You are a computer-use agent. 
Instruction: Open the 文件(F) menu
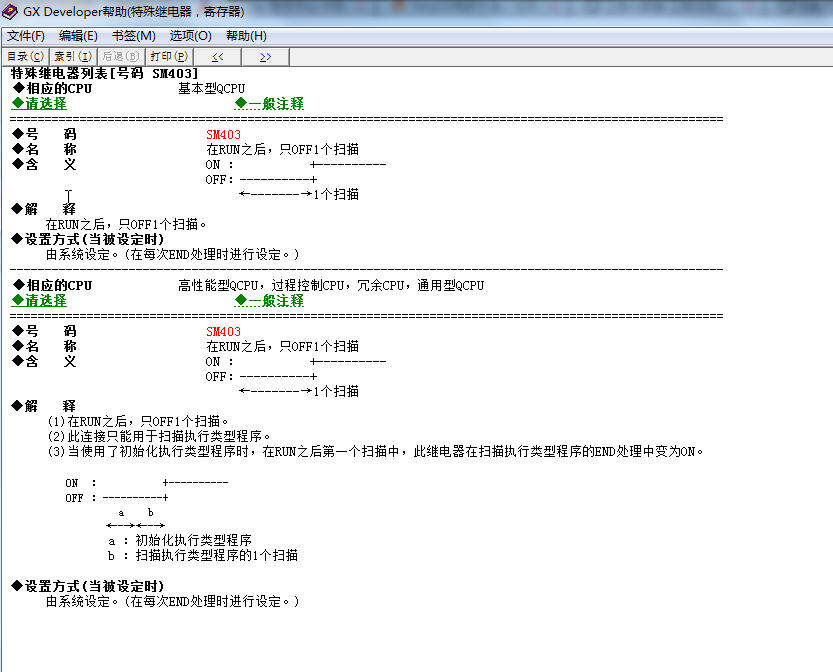coord(26,36)
